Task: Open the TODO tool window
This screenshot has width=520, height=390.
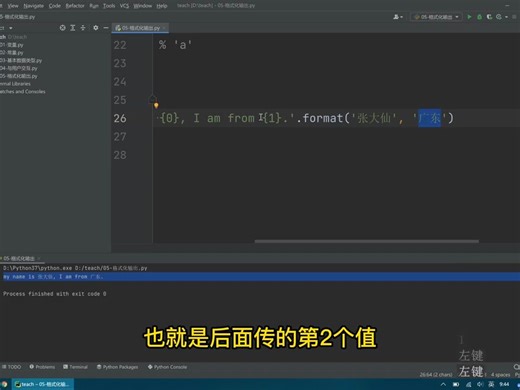Action: coord(12,367)
